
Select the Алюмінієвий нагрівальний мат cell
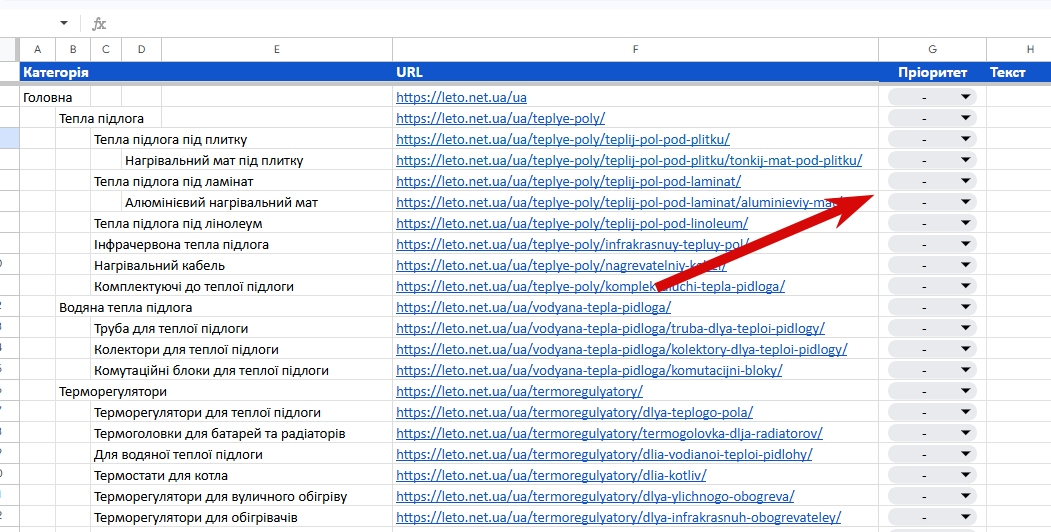coord(221,202)
